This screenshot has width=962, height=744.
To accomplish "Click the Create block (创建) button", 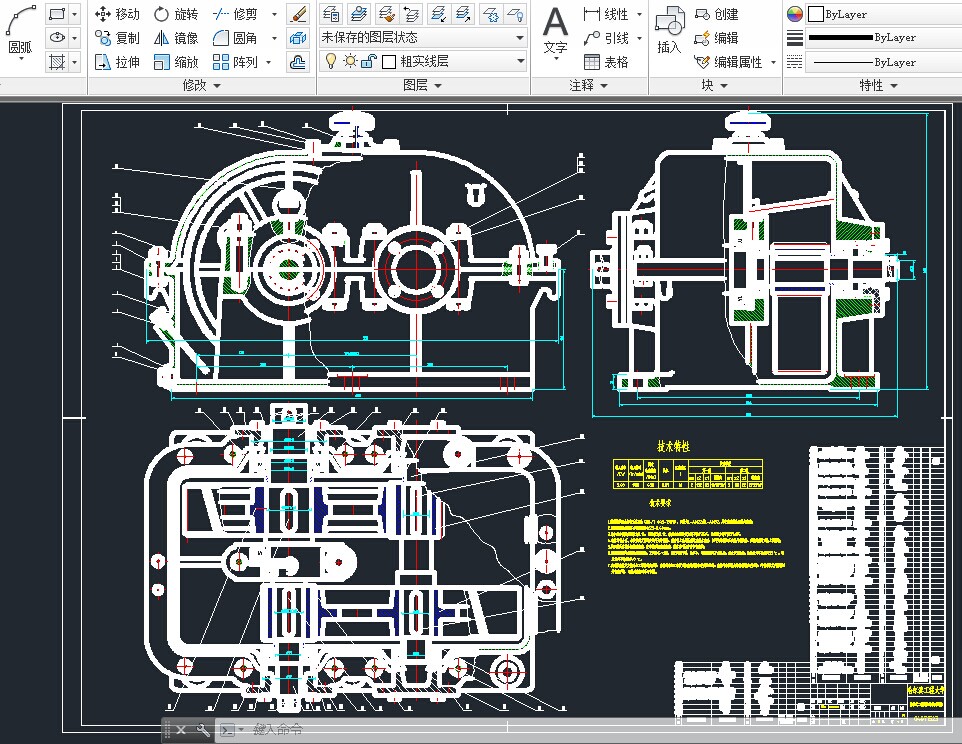I will tap(716, 14).
